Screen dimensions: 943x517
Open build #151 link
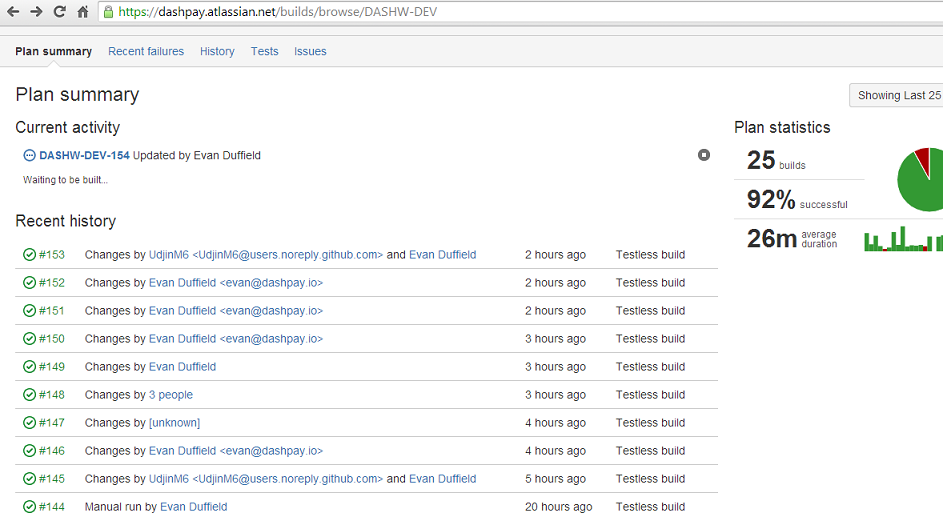(x=52, y=311)
